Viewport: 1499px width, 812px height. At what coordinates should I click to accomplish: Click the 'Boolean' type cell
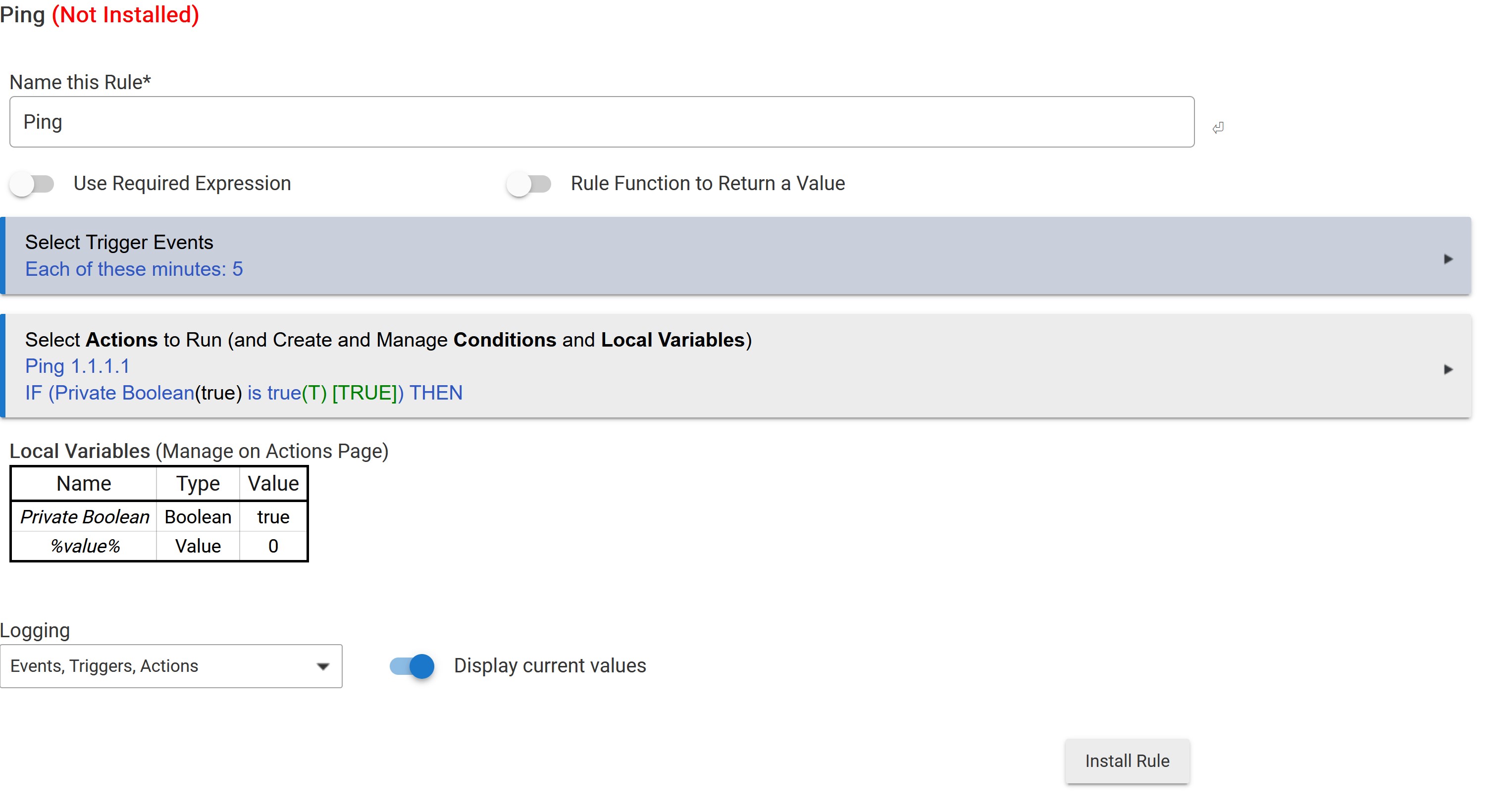click(198, 516)
